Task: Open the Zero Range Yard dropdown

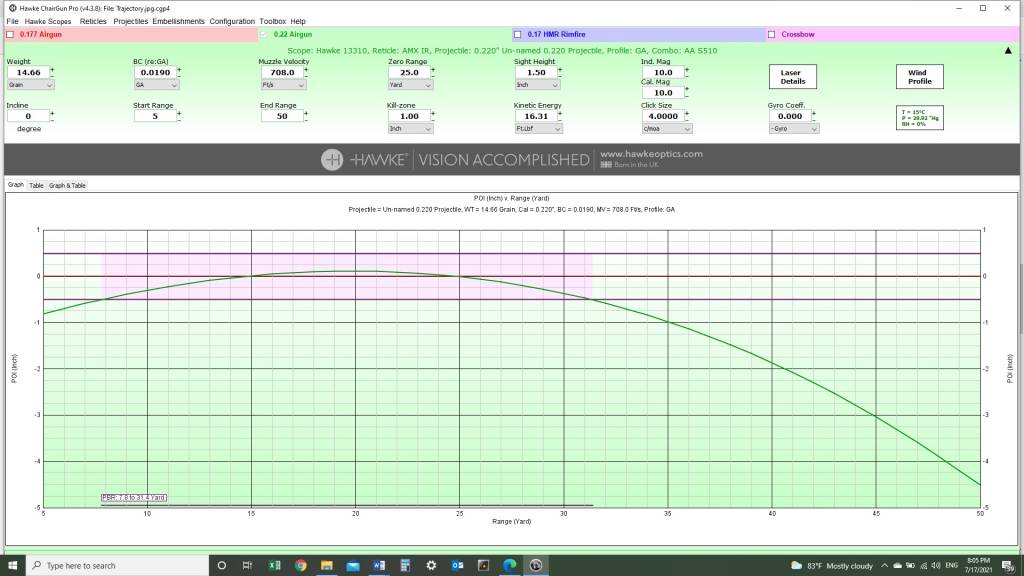Action: tap(410, 85)
